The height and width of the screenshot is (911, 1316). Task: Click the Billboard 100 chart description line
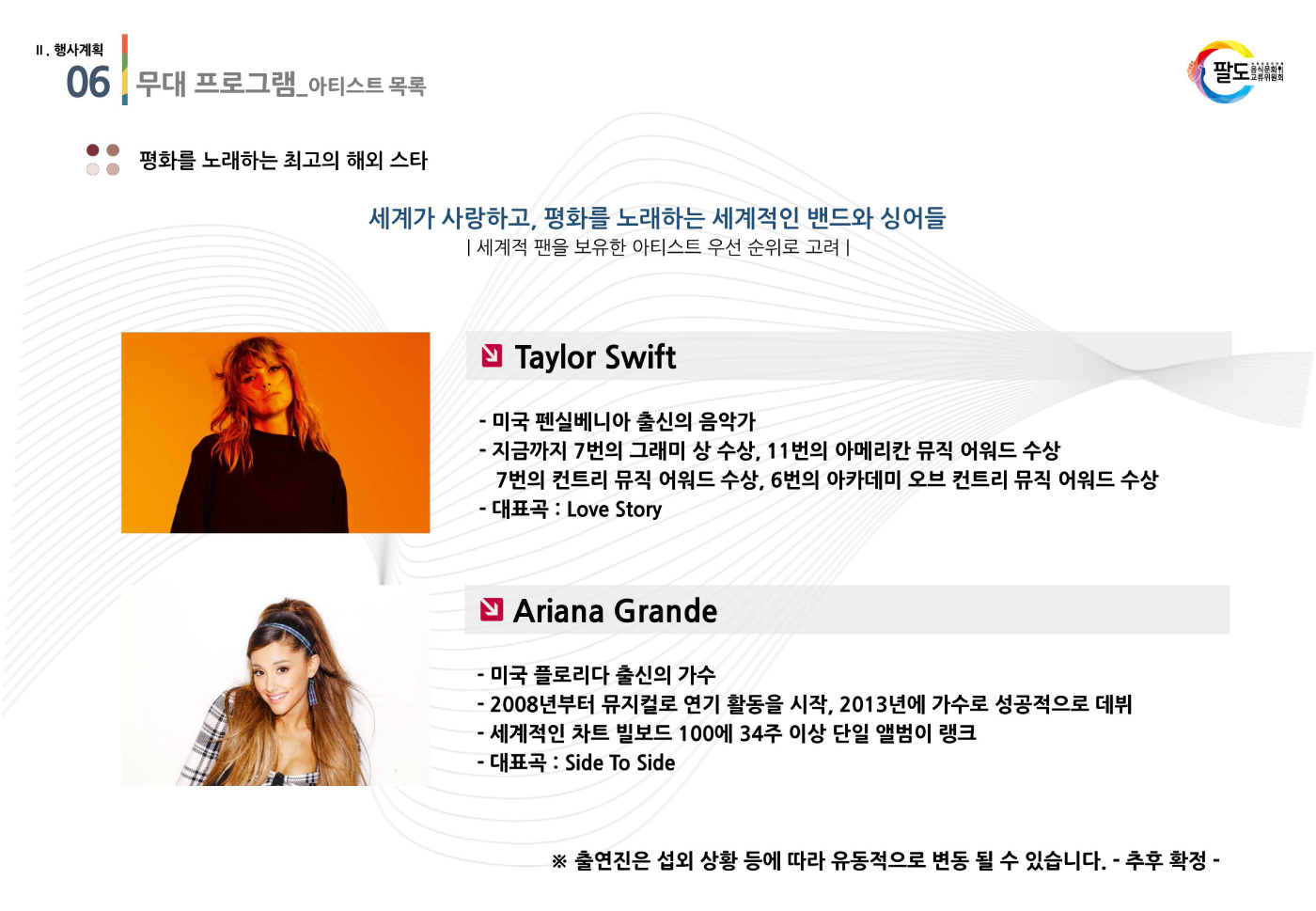pyautogui.click(x=727, y=733)
